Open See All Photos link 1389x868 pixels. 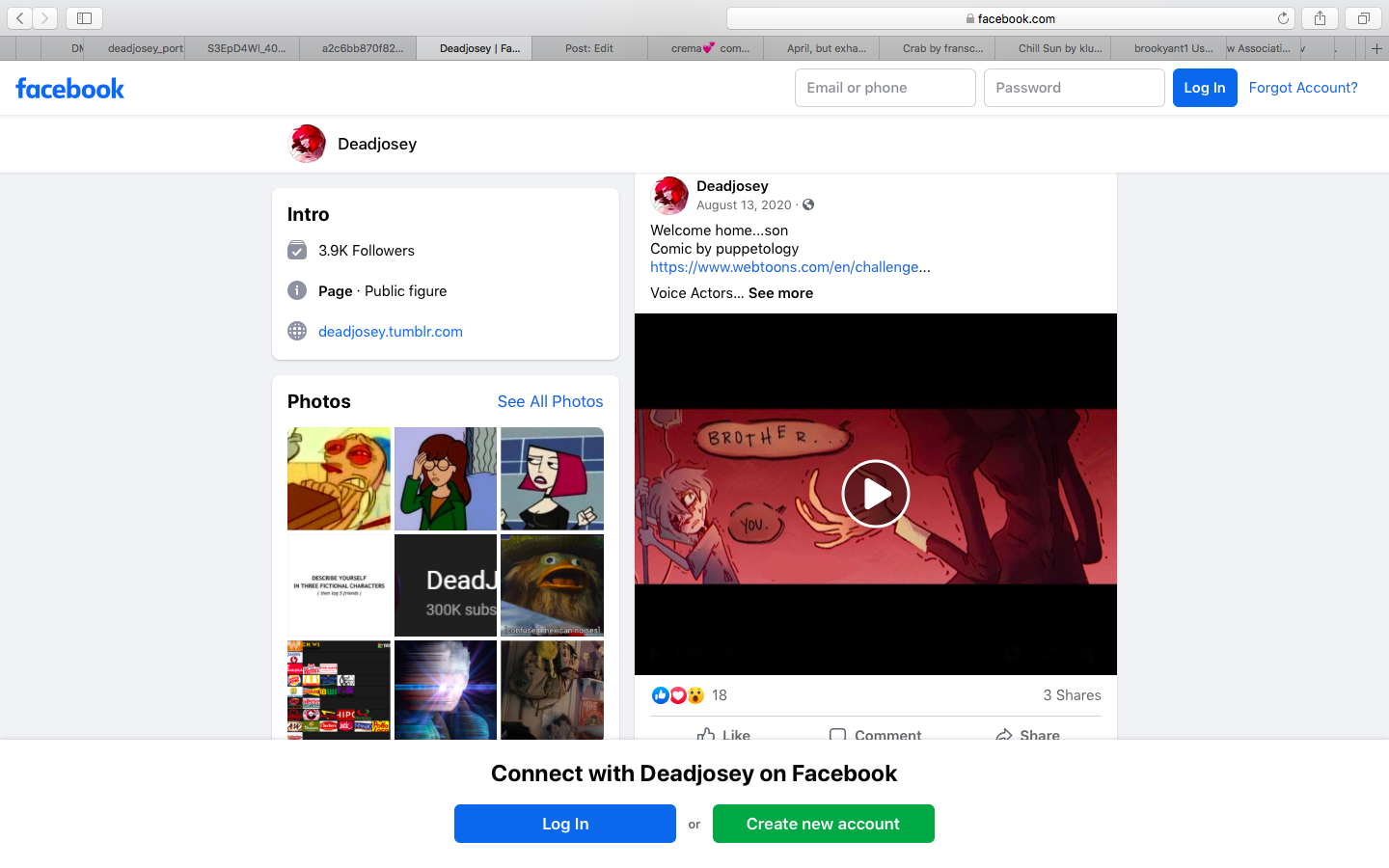[x=550, y=401]
